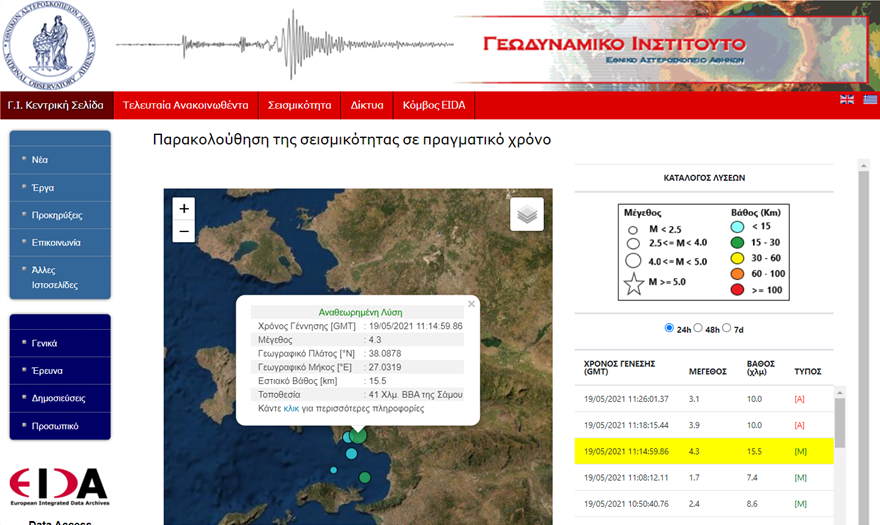
Task: Open the map layers selector
Action: [x=527, y=214]
